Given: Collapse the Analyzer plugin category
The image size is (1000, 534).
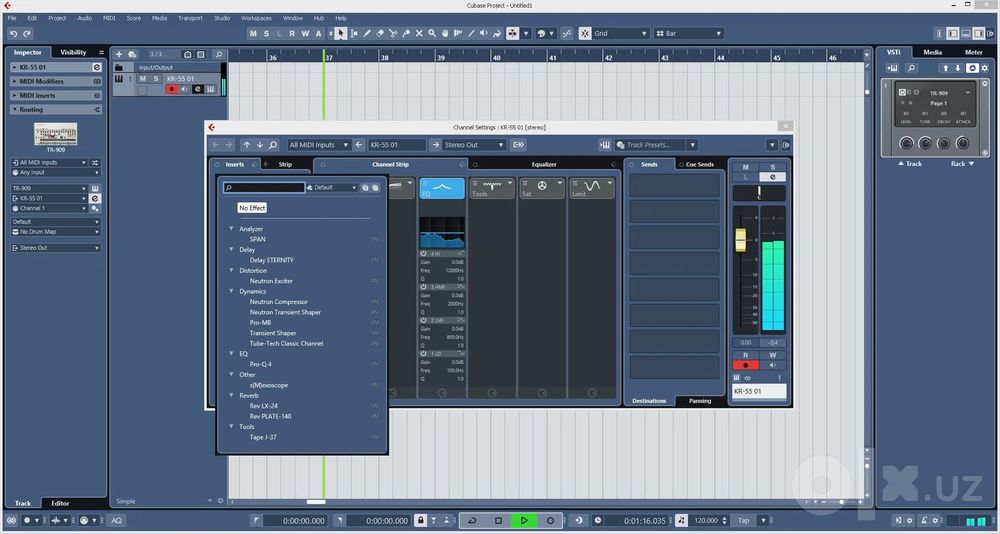Looking at the screenshot, I should [232, 228].
